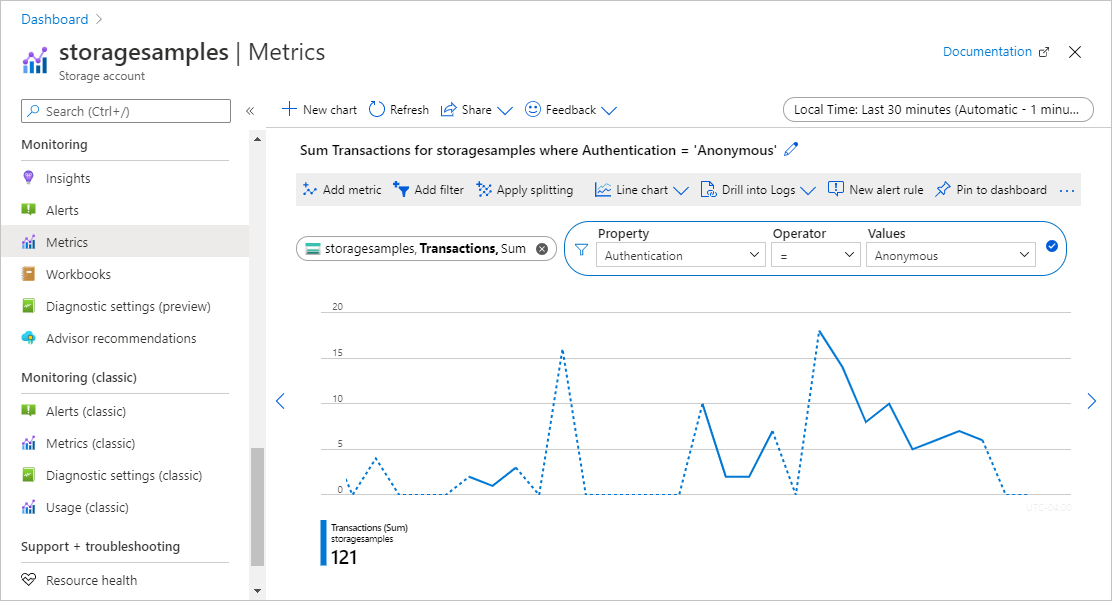Click the Pin to dashboard pin icon
1112x601 pixels.
click(x=942, y=189)
